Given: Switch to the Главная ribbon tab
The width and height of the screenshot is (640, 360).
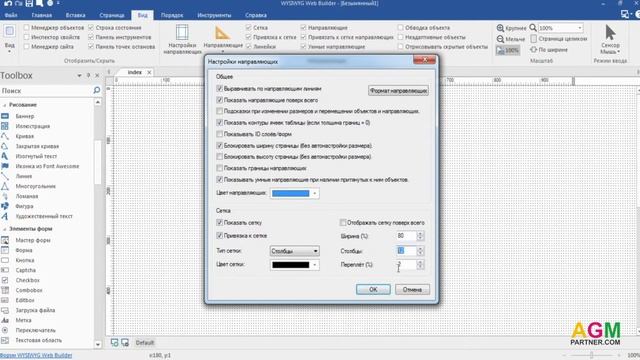Looking at the screenshot, I should tap(42, 15).
